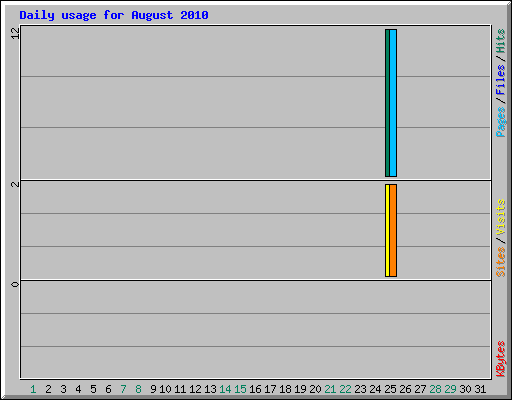Click day 16 on the x-axis
The height and width of the screenshot is (400, 512).
255,389
